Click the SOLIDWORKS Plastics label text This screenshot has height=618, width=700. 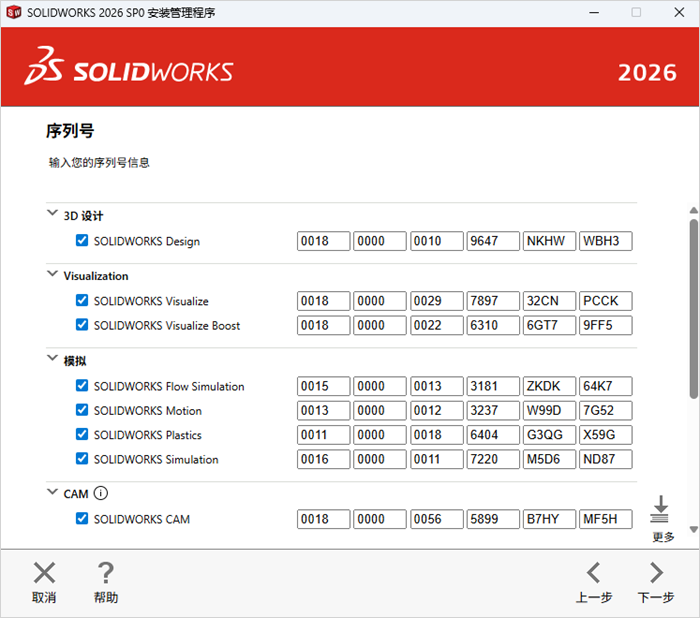[x=148, y=435]
